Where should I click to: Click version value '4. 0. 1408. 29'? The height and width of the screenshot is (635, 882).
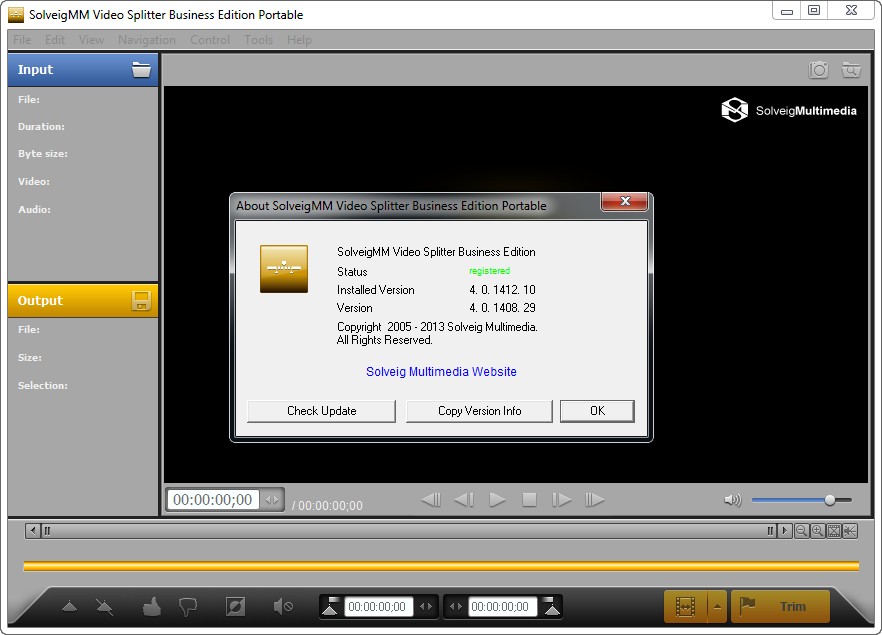[x=502, y=308]
